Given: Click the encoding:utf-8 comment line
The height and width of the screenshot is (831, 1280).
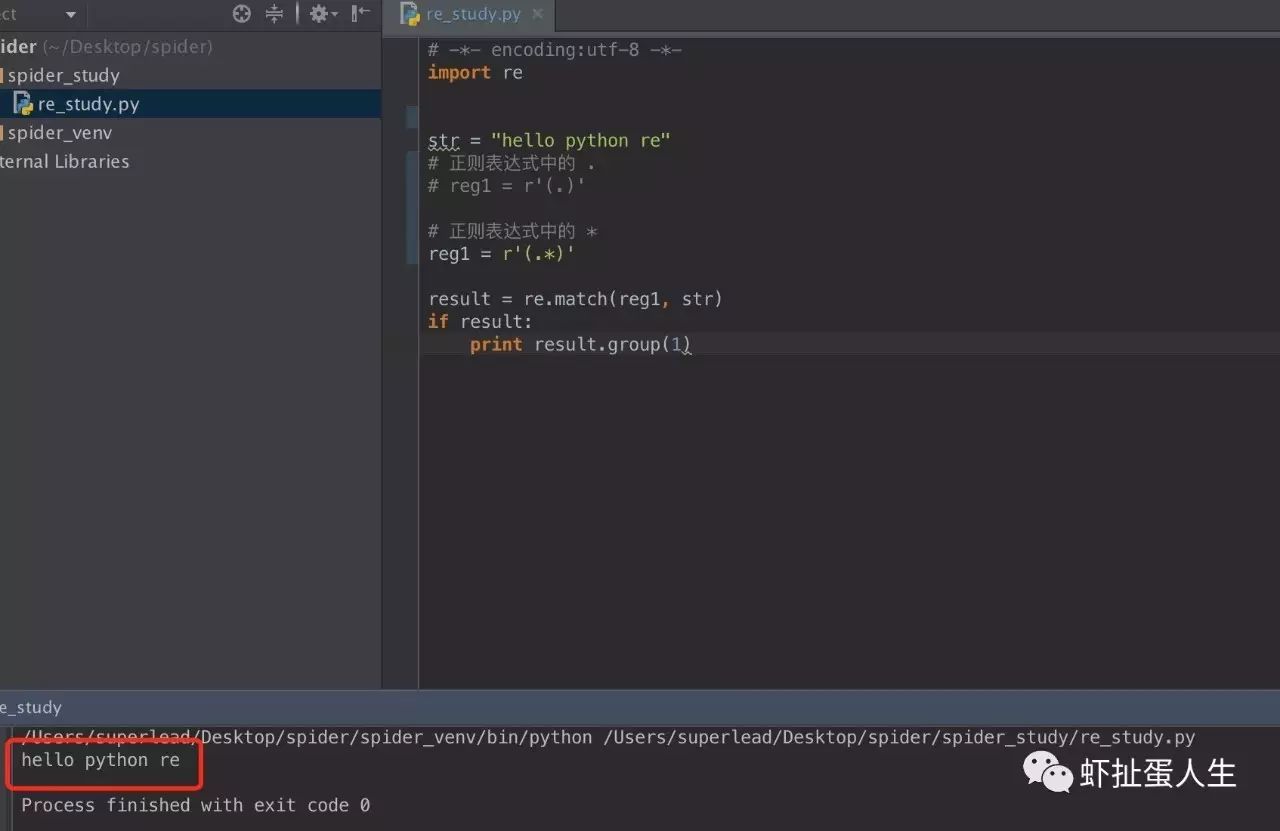Looking at the screenshot, I should 555,50.
